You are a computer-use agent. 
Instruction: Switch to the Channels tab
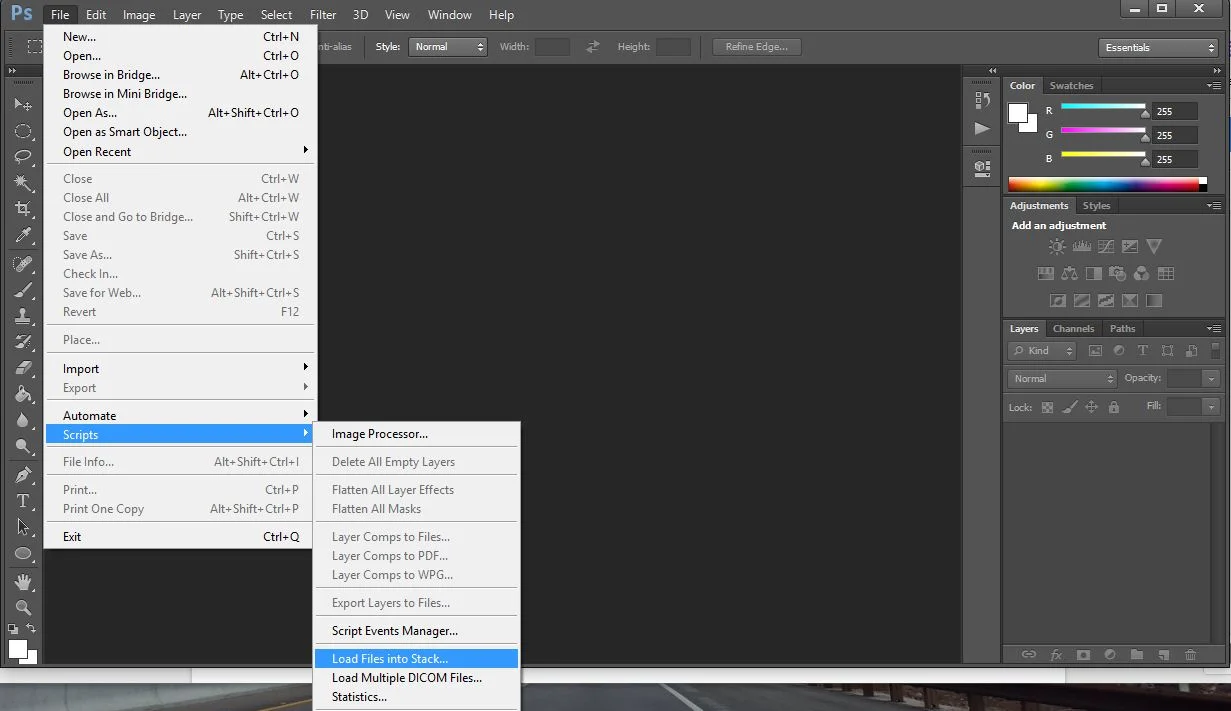tap(1073, 329)
